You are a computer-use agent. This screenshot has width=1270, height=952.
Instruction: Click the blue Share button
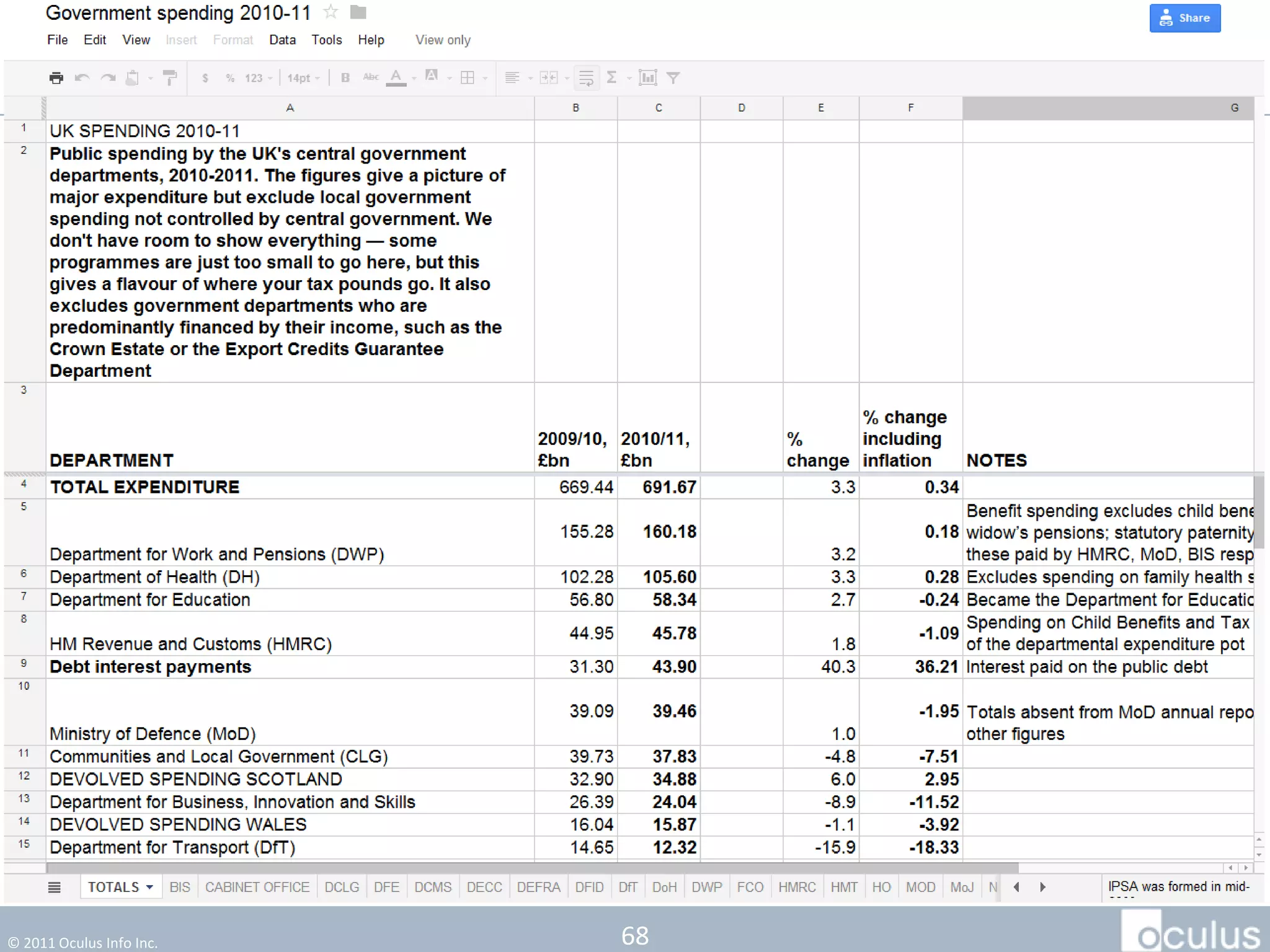coord(1184,18)
